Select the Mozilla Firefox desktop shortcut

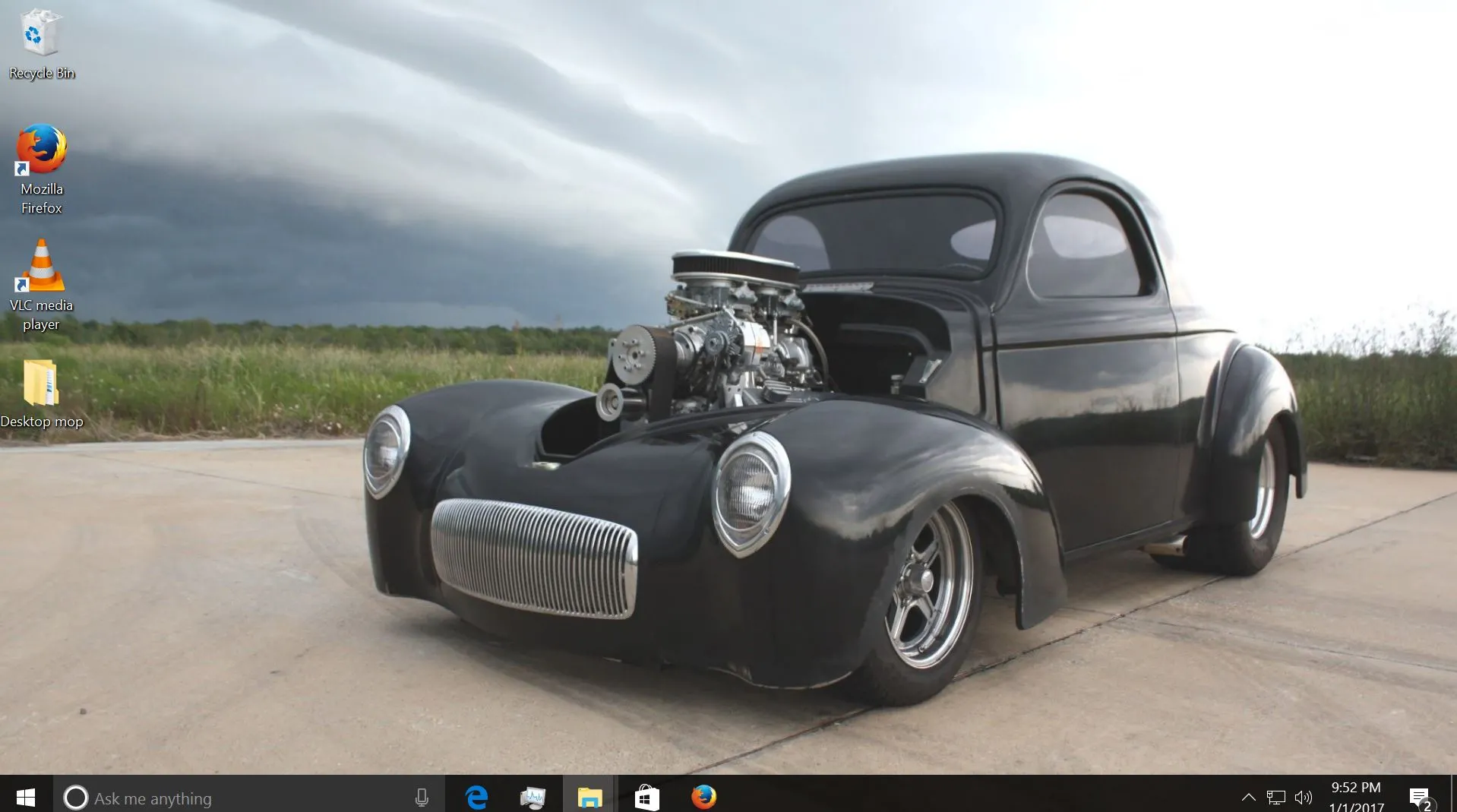[x=41, y=169]
